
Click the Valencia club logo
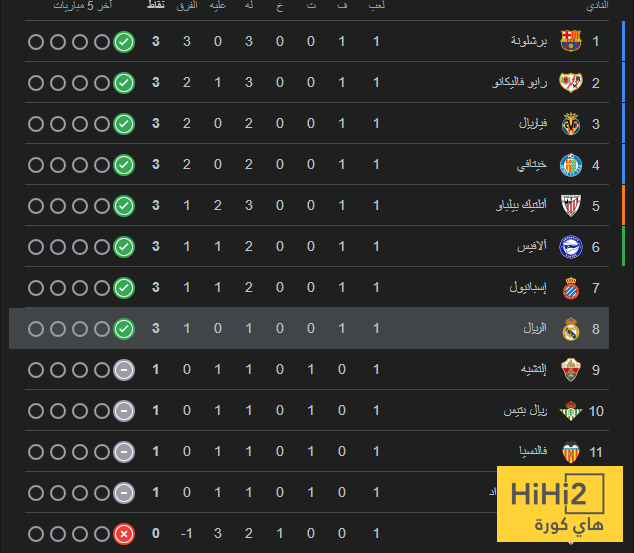coord(571,451)
